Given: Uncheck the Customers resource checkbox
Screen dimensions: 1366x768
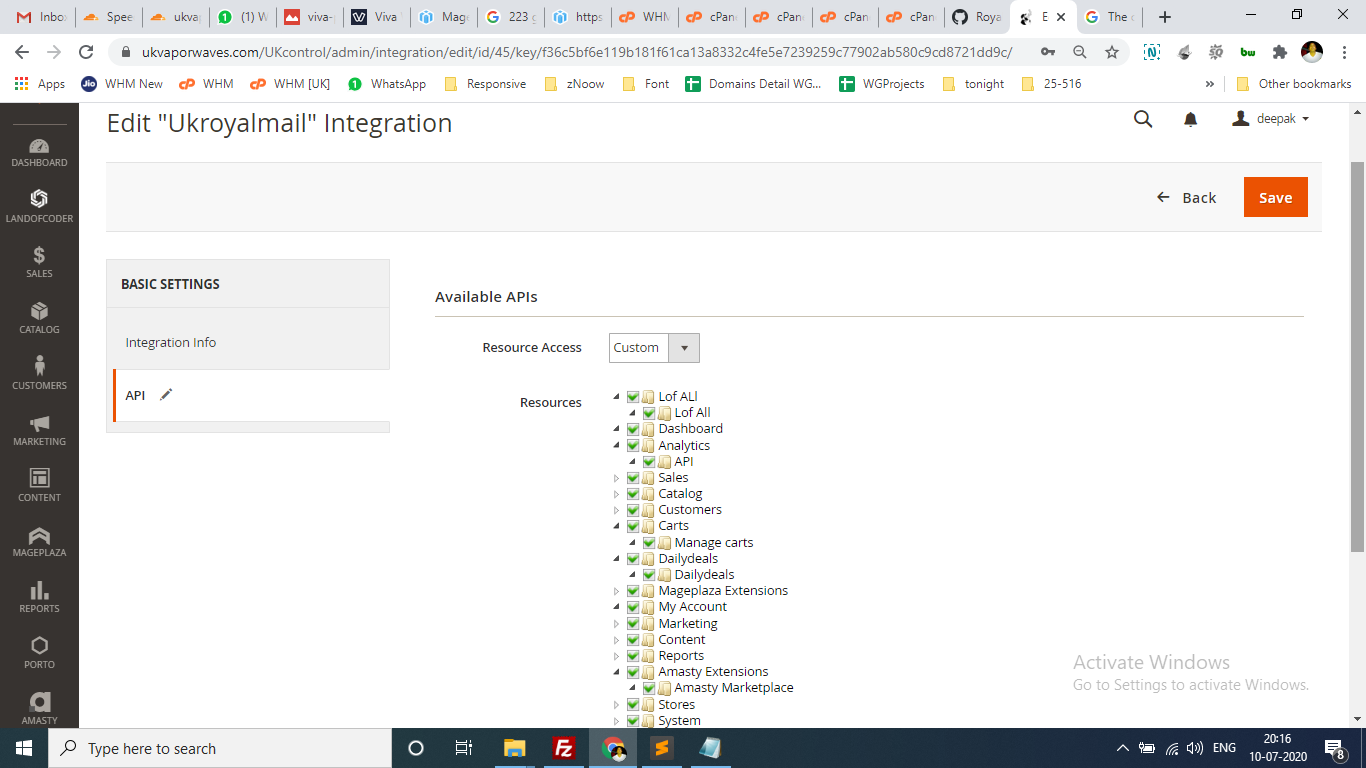Looking at the screenshot, I should [x=633, y=510].
